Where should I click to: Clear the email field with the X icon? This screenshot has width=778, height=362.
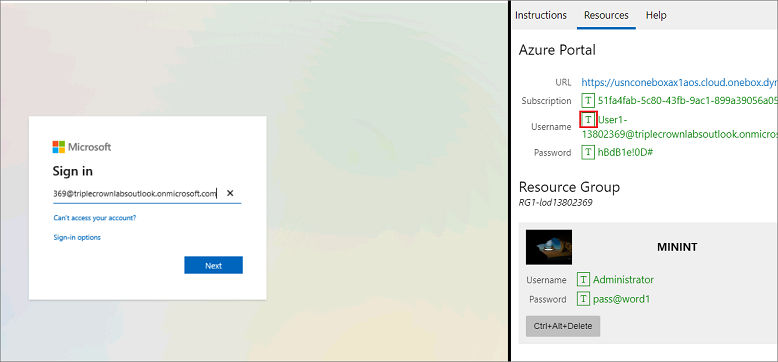click(230, 193)
